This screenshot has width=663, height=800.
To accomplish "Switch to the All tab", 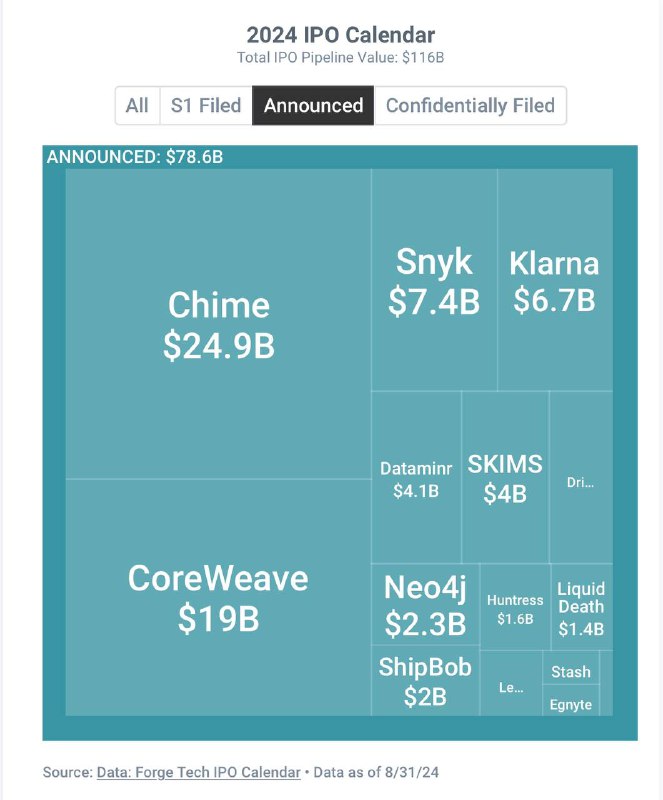I will 137,106.
